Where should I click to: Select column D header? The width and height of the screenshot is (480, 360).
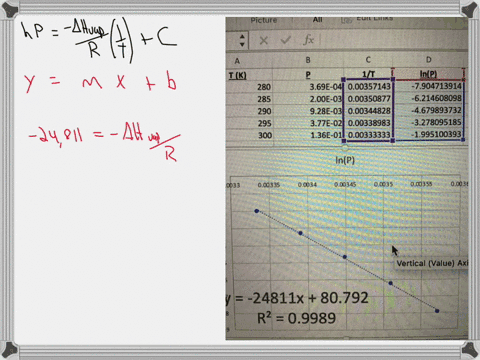(x=429, y=60)
